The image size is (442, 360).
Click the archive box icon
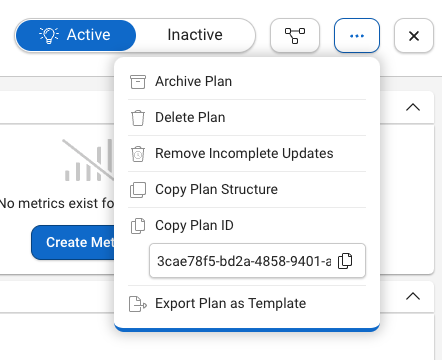click(x=138, y=82)
